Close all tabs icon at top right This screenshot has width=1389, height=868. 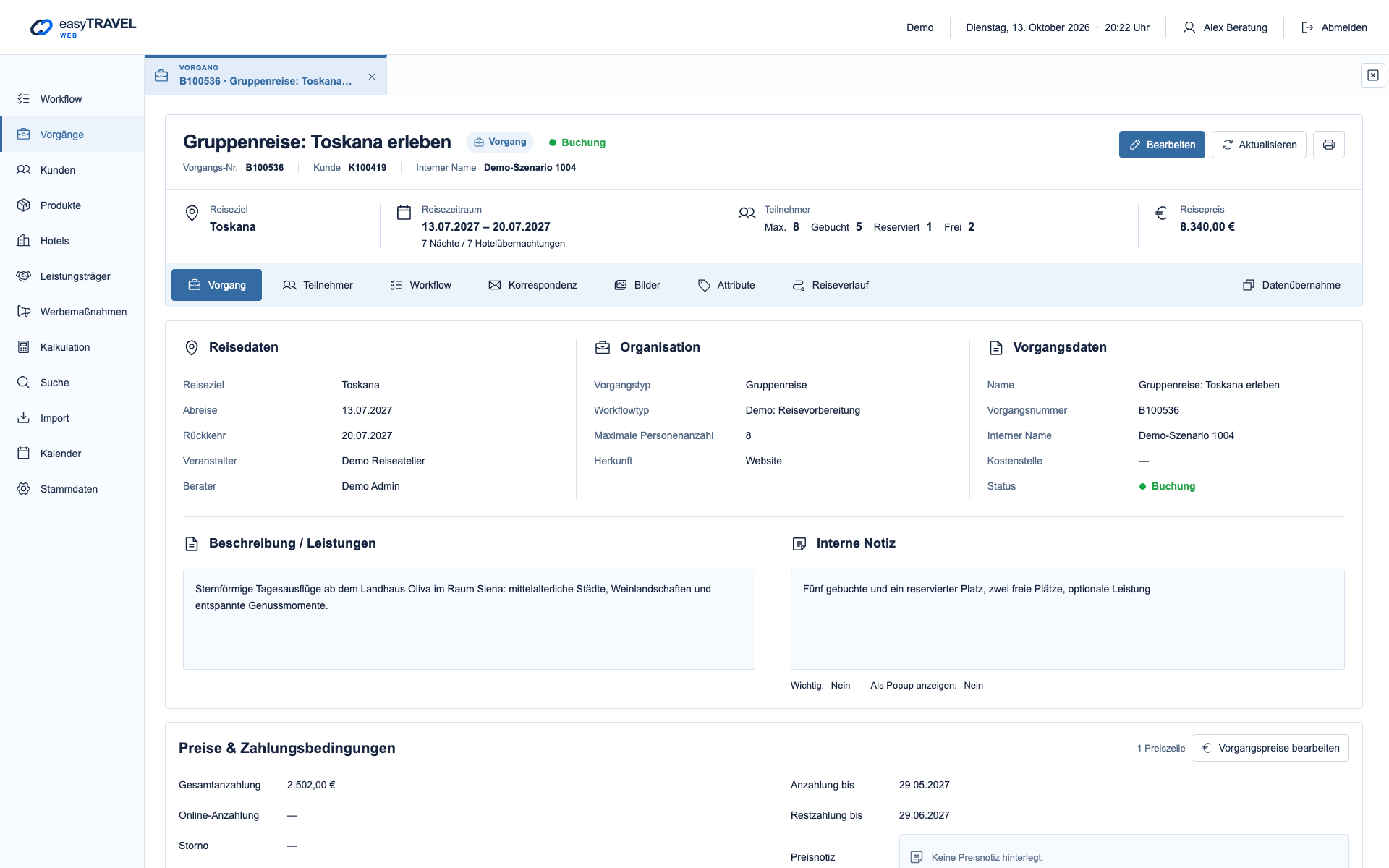(x=1372, y=75)
